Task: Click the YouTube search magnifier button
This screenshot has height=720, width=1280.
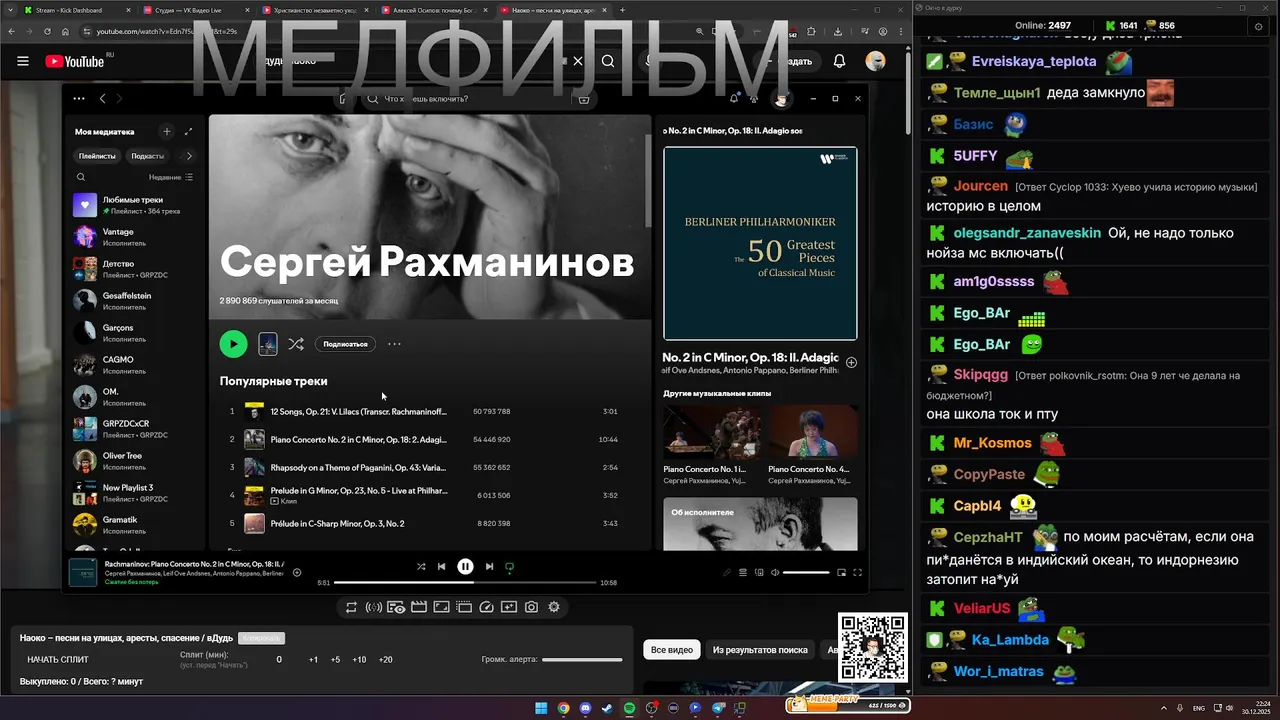Action: tap(608, 61)
